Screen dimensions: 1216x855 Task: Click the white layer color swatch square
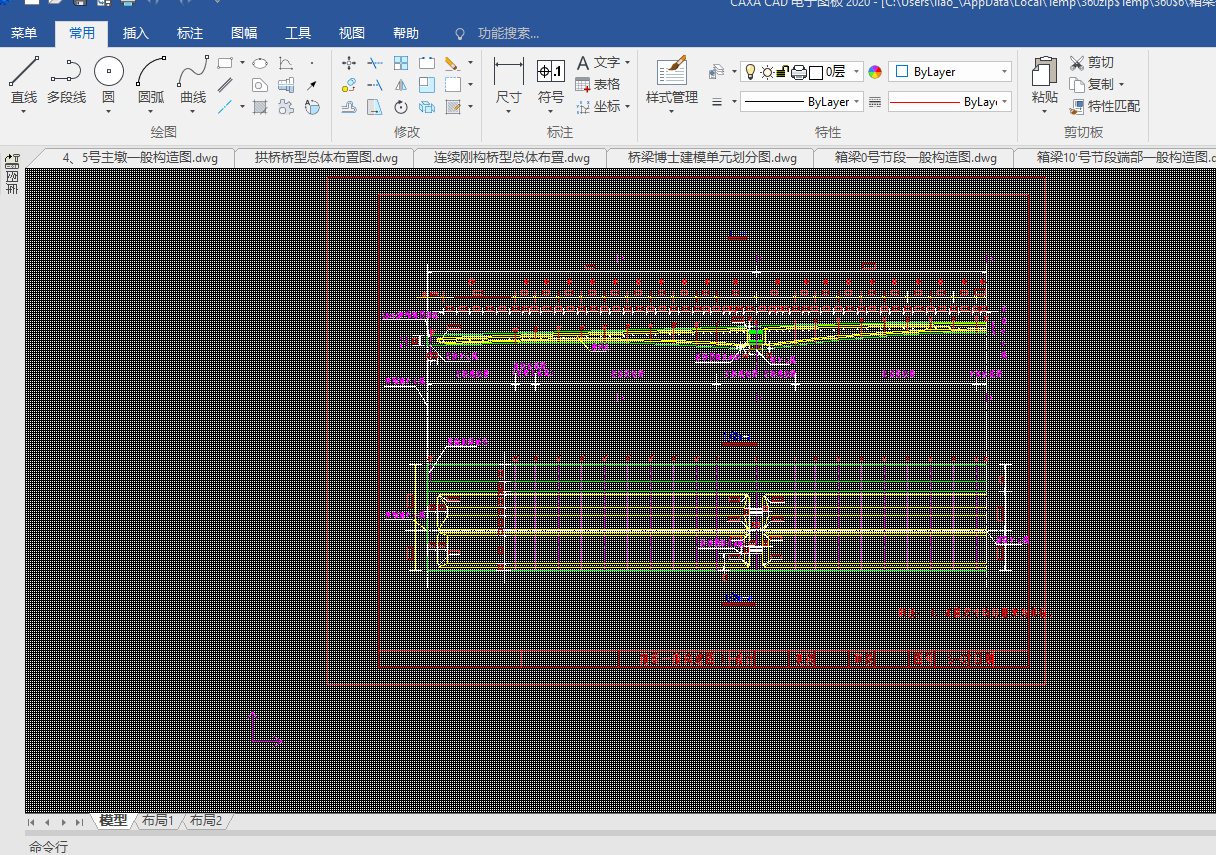(x=816, y=72)
